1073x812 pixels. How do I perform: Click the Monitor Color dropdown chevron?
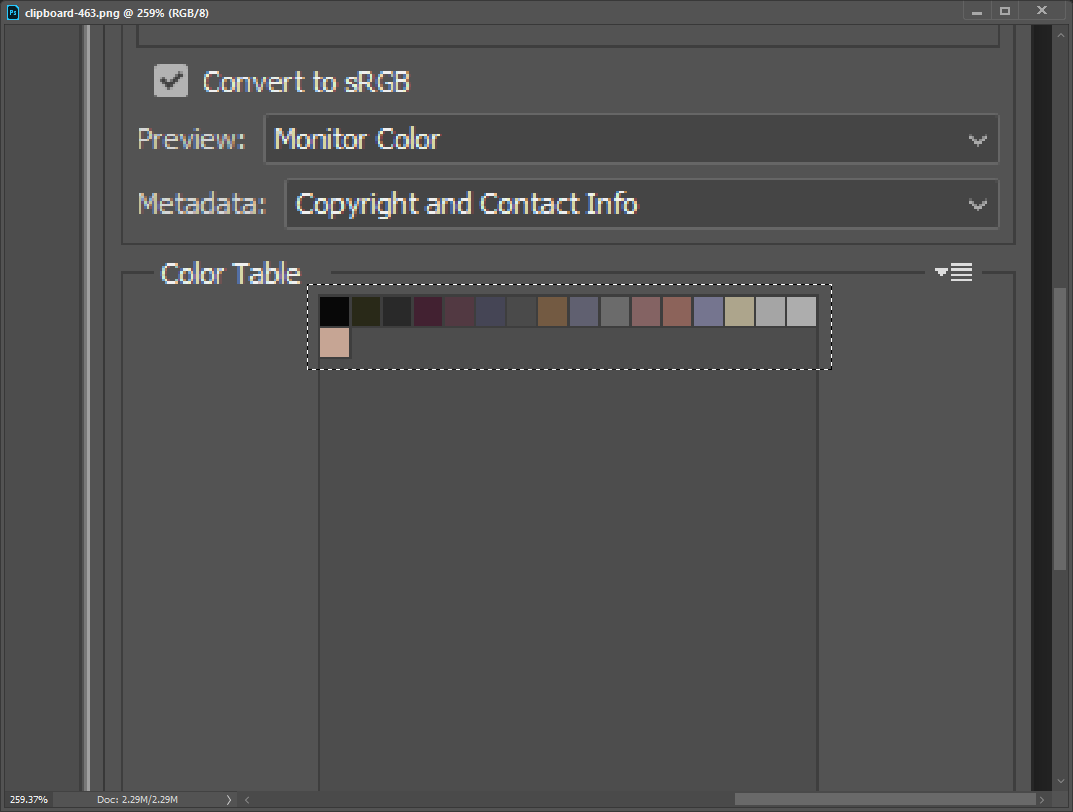(x=978, y=140)
